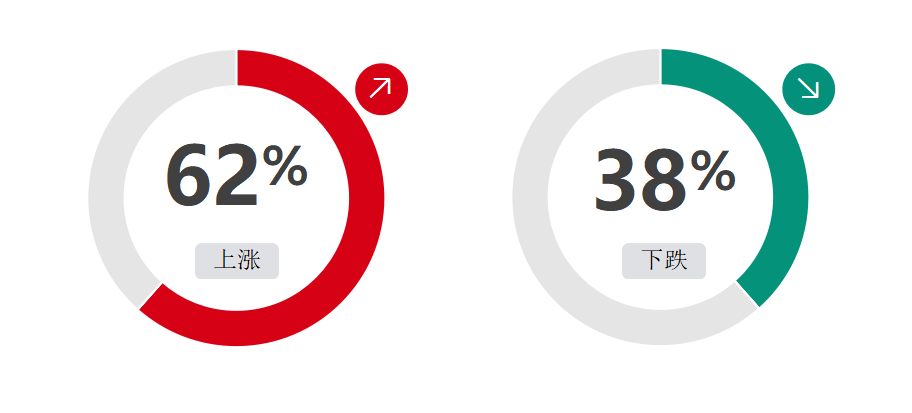This screenshot has width=912, height=413.
Task: Click the red up-right arrow icon
Action: tap(381, 88)
